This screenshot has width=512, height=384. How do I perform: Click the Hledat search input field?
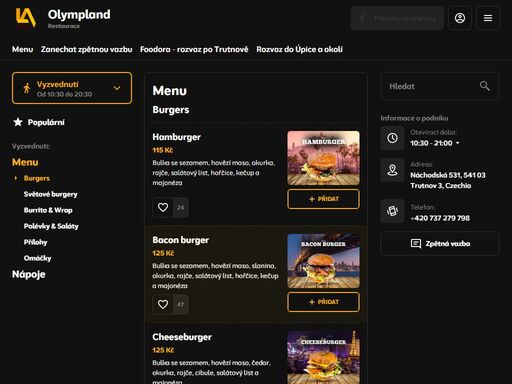pyautogui.click(x=440, y=86)
